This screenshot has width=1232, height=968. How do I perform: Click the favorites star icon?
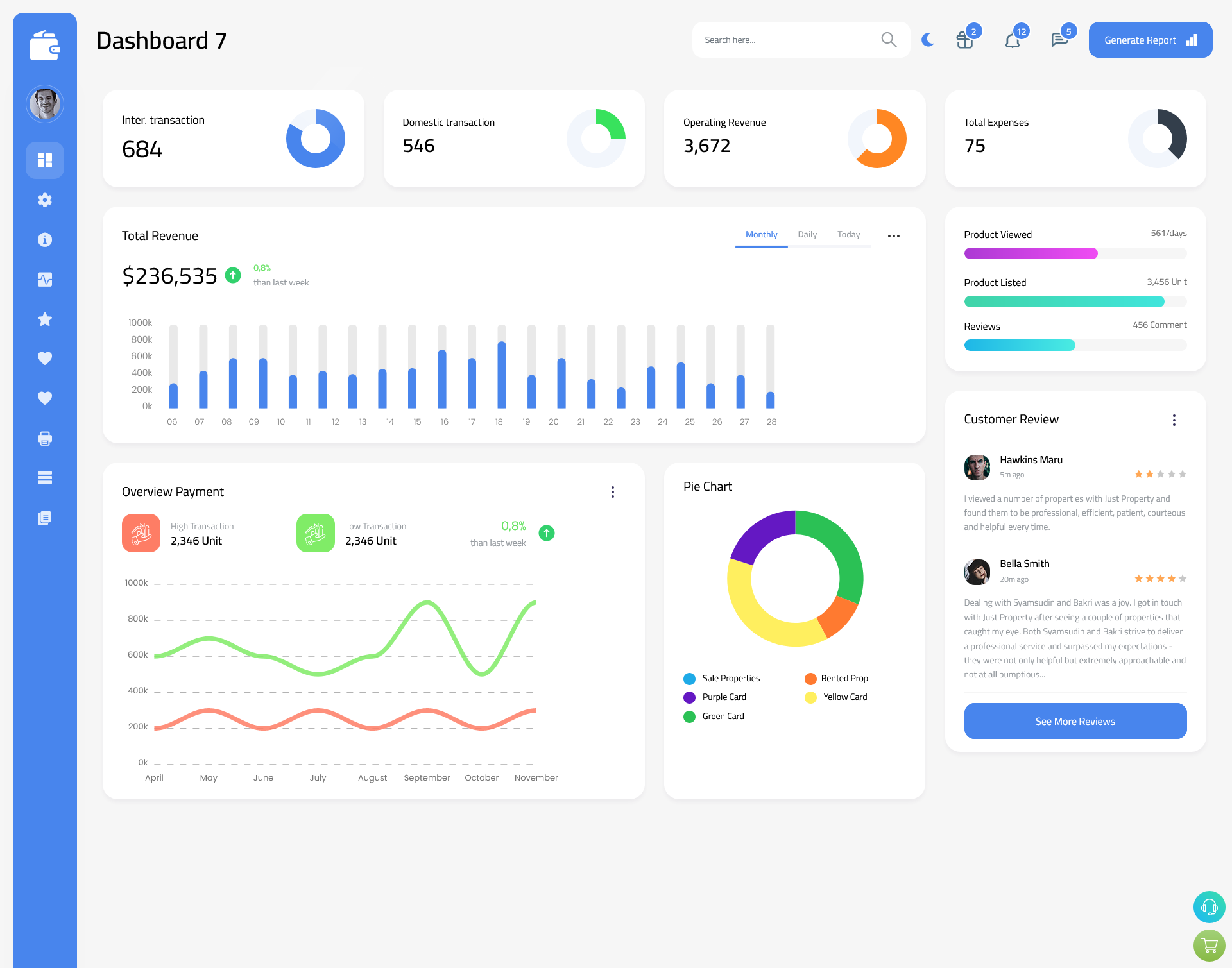45,319
